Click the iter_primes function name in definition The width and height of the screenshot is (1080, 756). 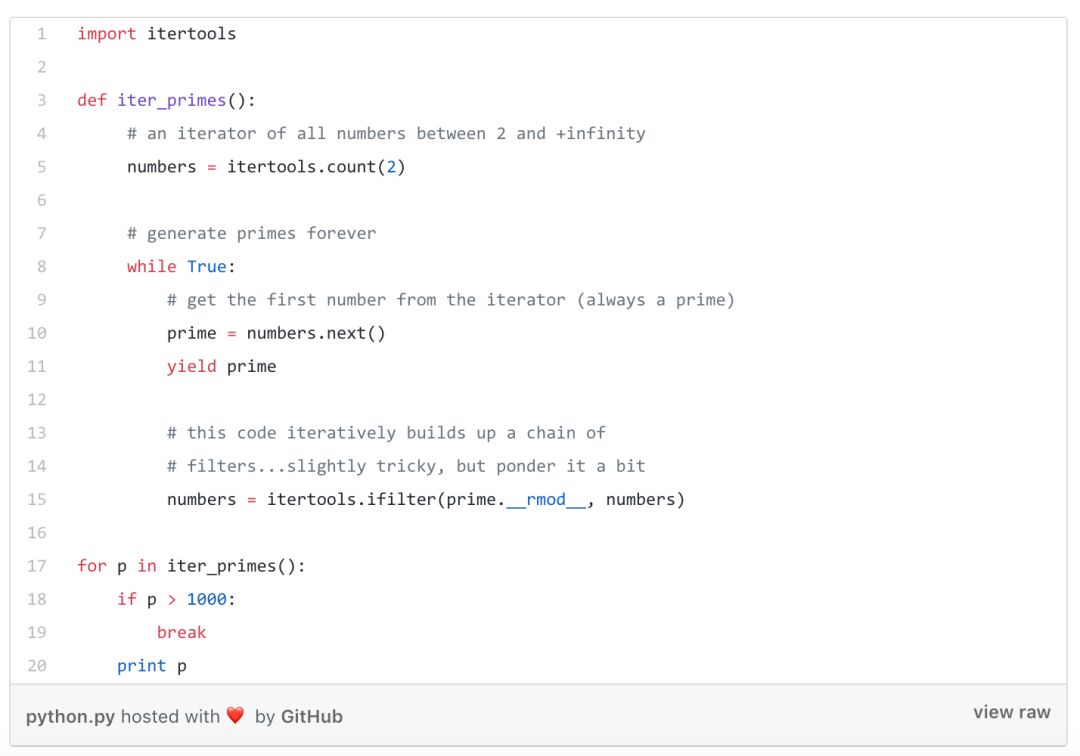(x=172, y=101)
